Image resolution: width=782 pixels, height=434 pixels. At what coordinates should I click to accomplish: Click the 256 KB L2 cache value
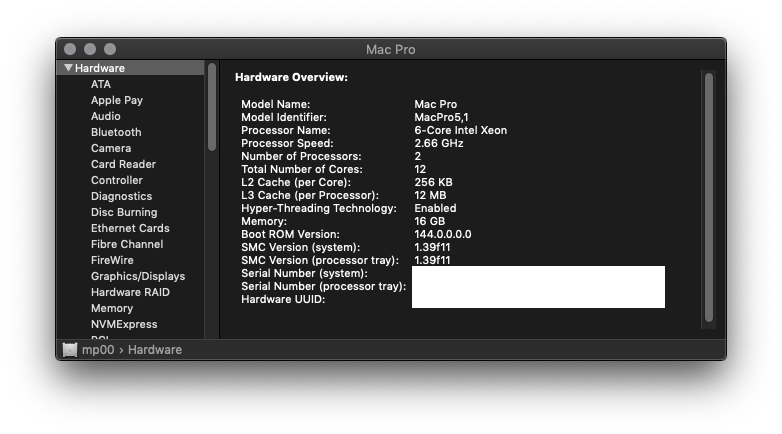433,182
